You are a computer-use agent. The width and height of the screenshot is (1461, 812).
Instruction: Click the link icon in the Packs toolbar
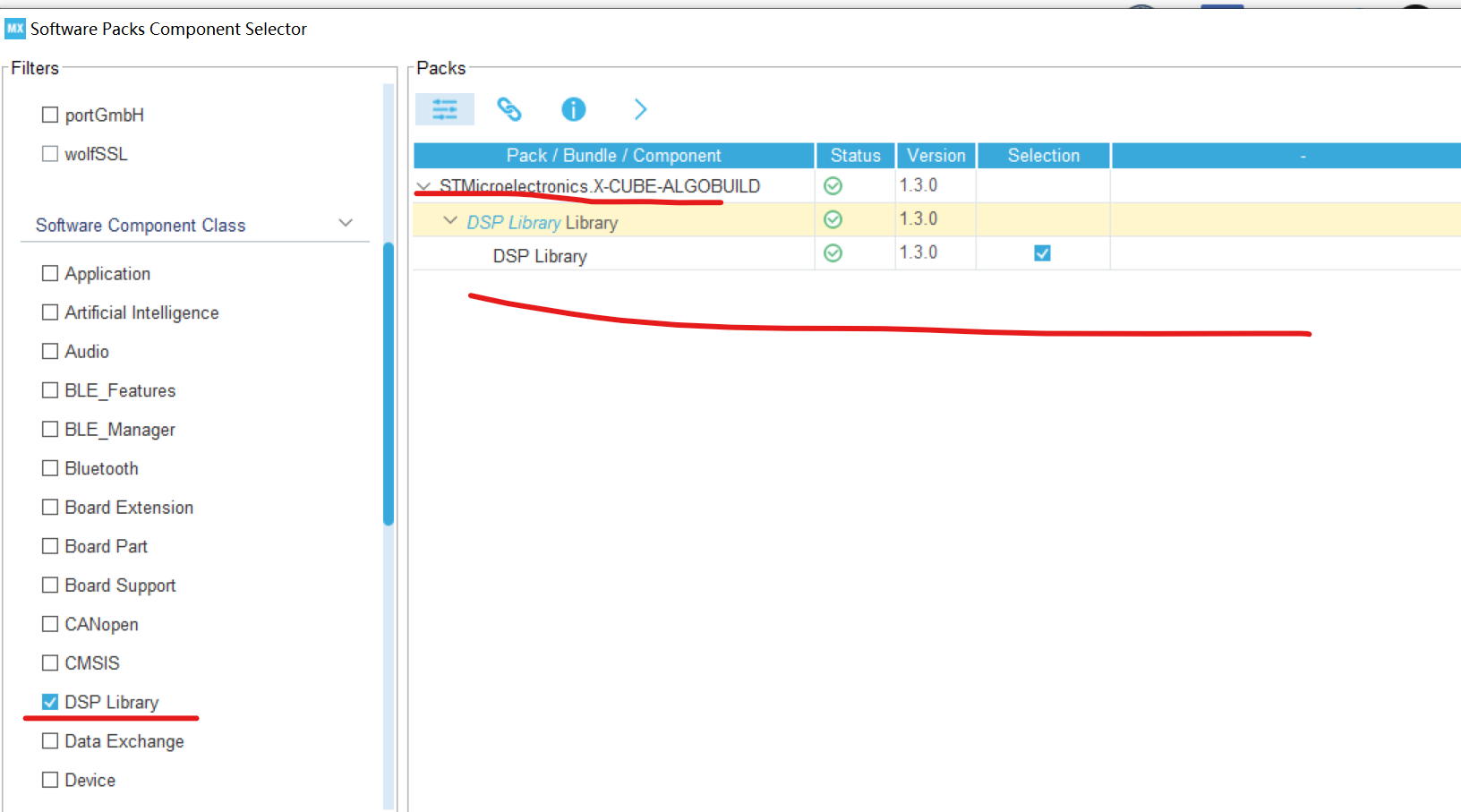tap(509, 109)
